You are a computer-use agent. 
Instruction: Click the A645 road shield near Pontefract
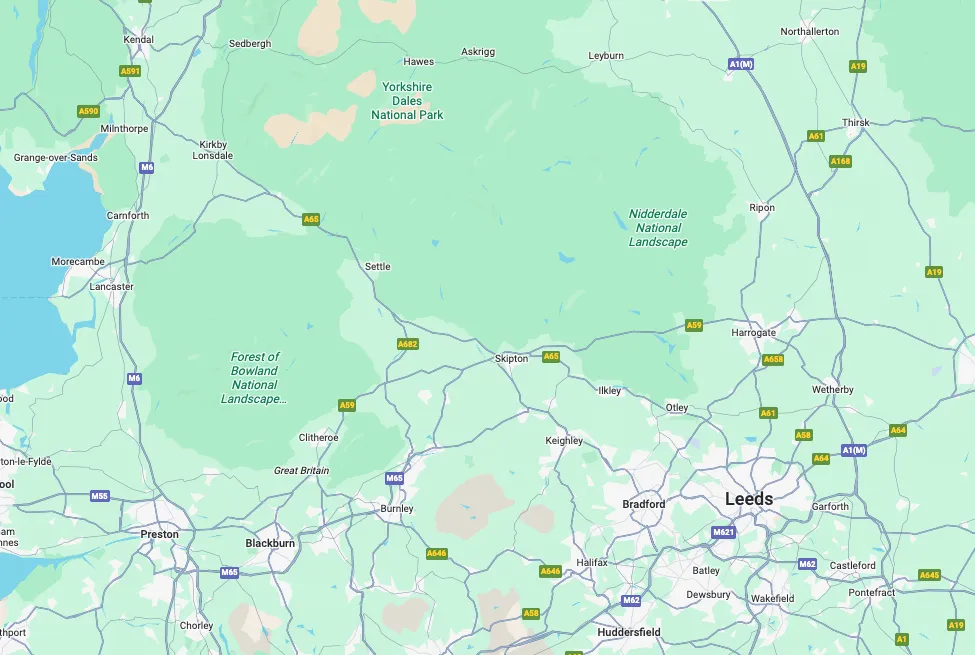coord(929,575)
